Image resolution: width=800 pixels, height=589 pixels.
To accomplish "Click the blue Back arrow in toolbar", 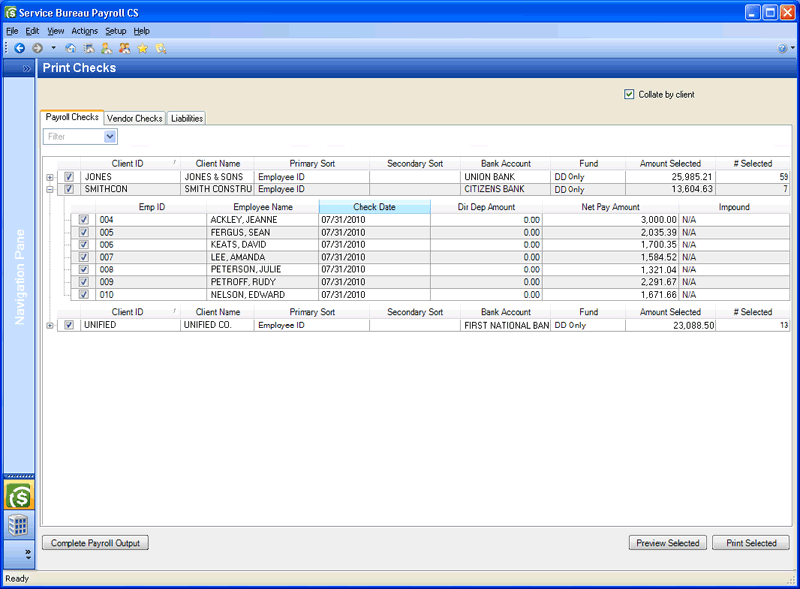I will (19, 48).
